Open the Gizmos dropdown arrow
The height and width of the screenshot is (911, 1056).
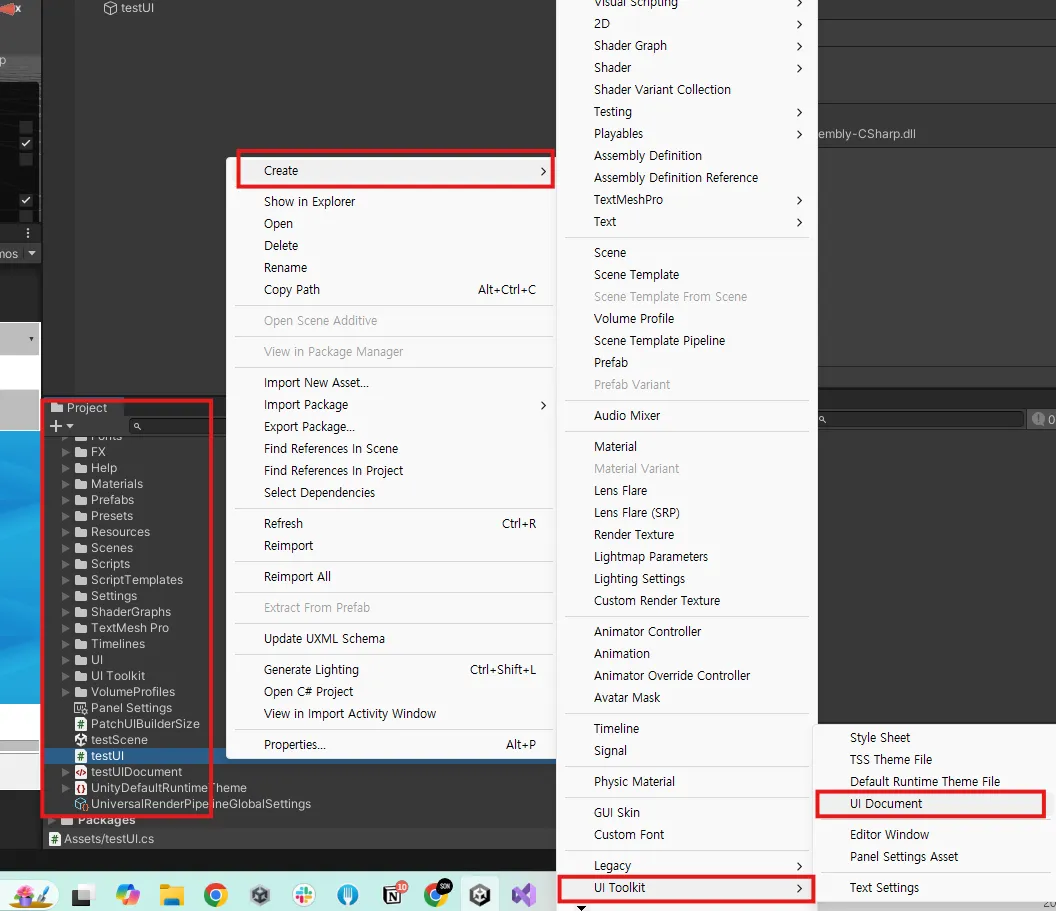32,253
